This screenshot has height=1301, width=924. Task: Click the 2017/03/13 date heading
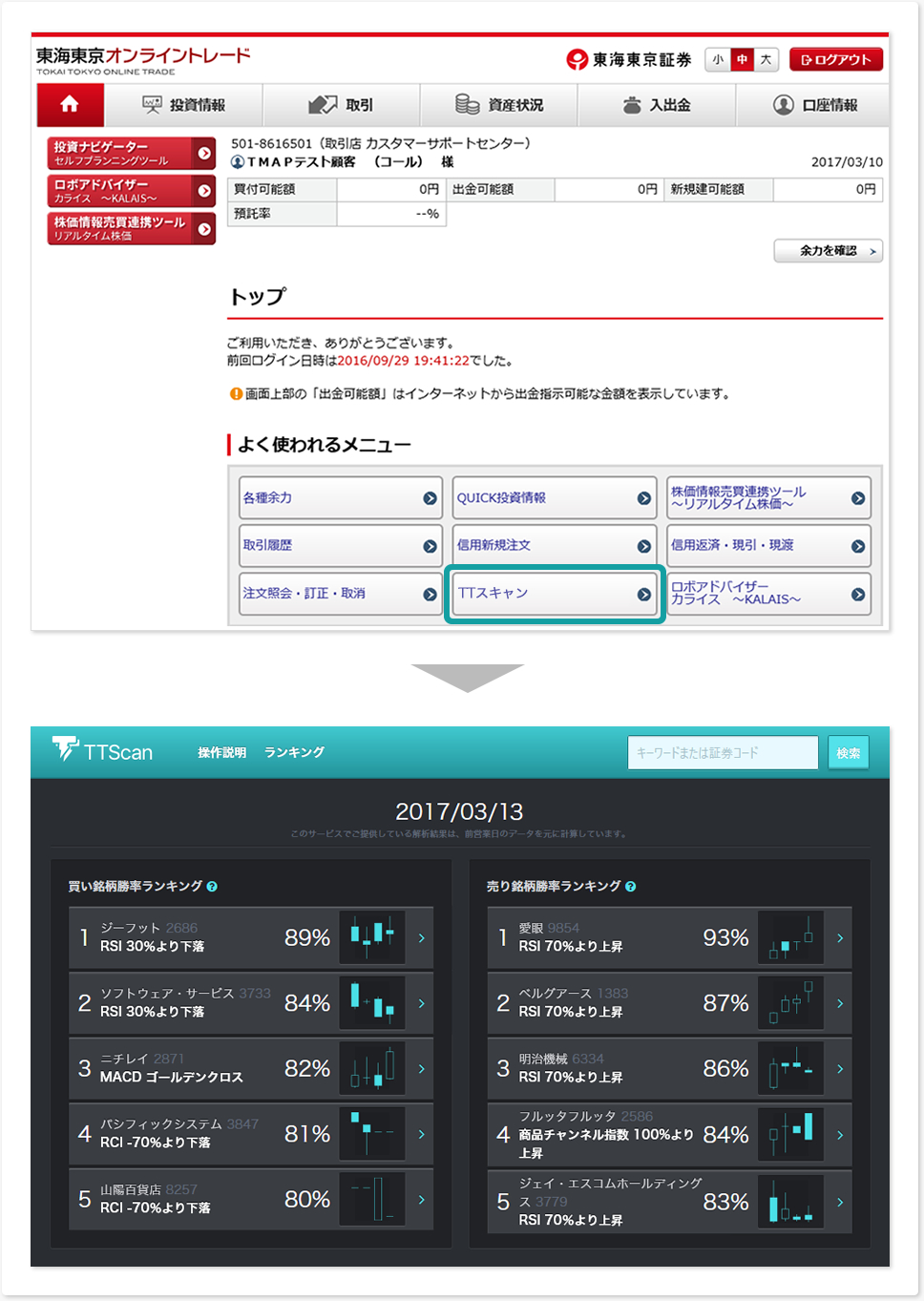[x=459, y=811]
